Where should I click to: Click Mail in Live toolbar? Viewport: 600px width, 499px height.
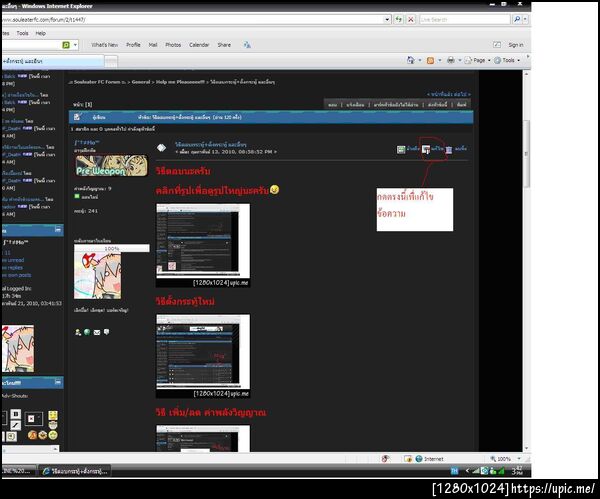pos(153,45)
